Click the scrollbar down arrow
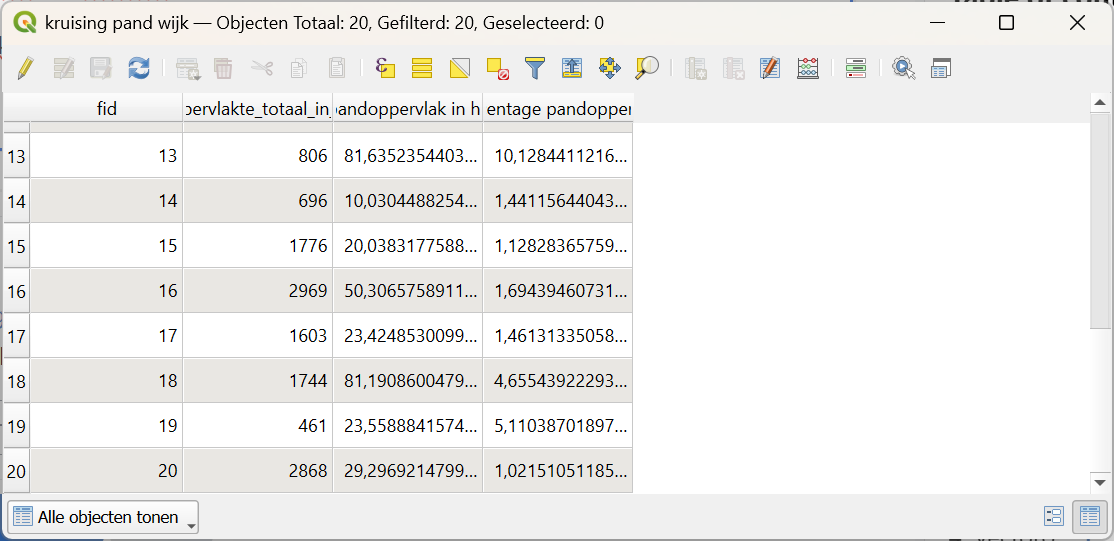This screenshot has height=541, width=1114. click(1100, 483)
